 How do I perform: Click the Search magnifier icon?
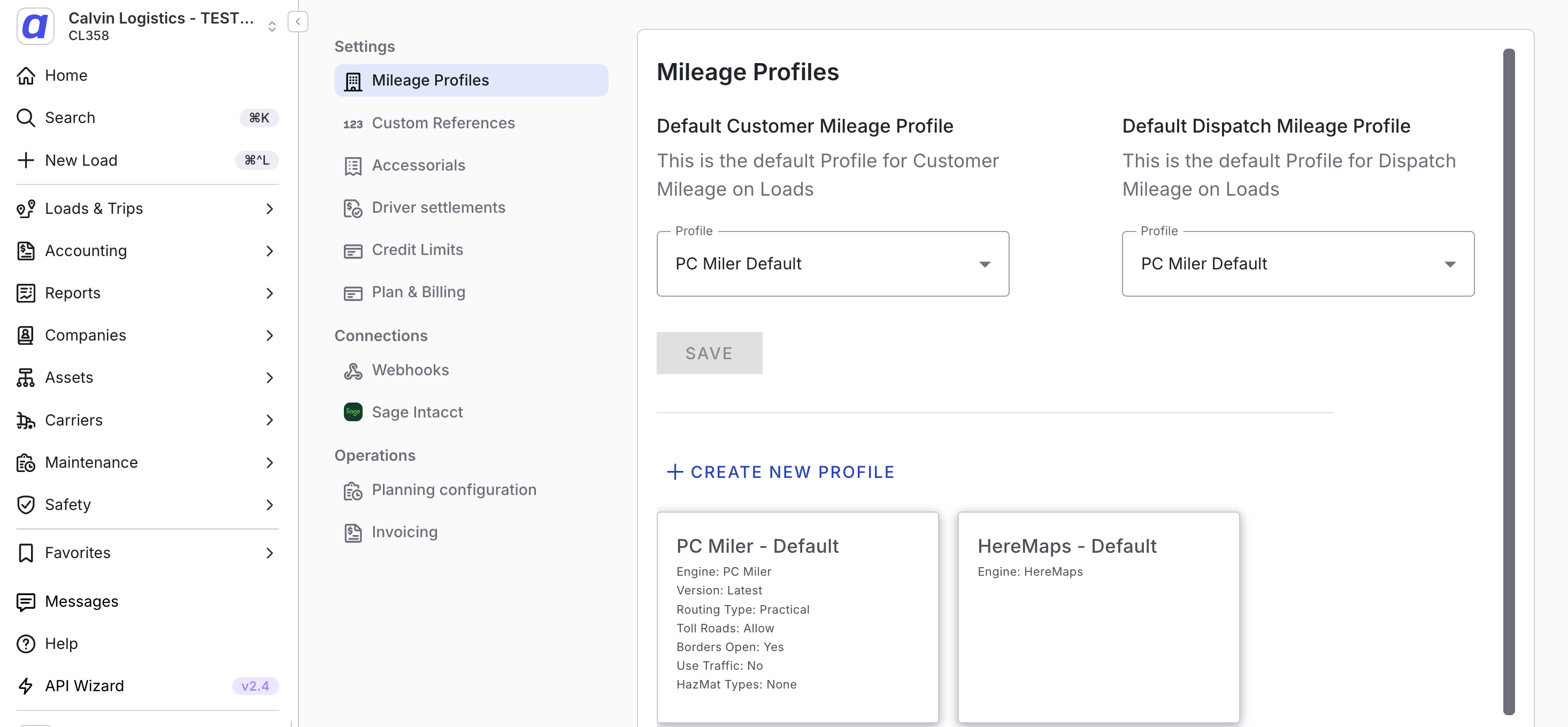26,118
